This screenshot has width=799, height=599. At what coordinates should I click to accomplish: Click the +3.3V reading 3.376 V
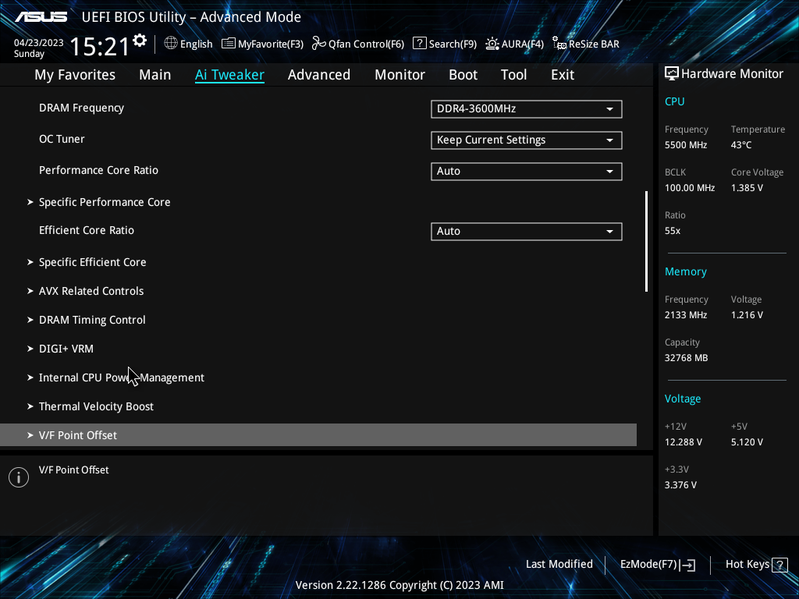point(681,485)
